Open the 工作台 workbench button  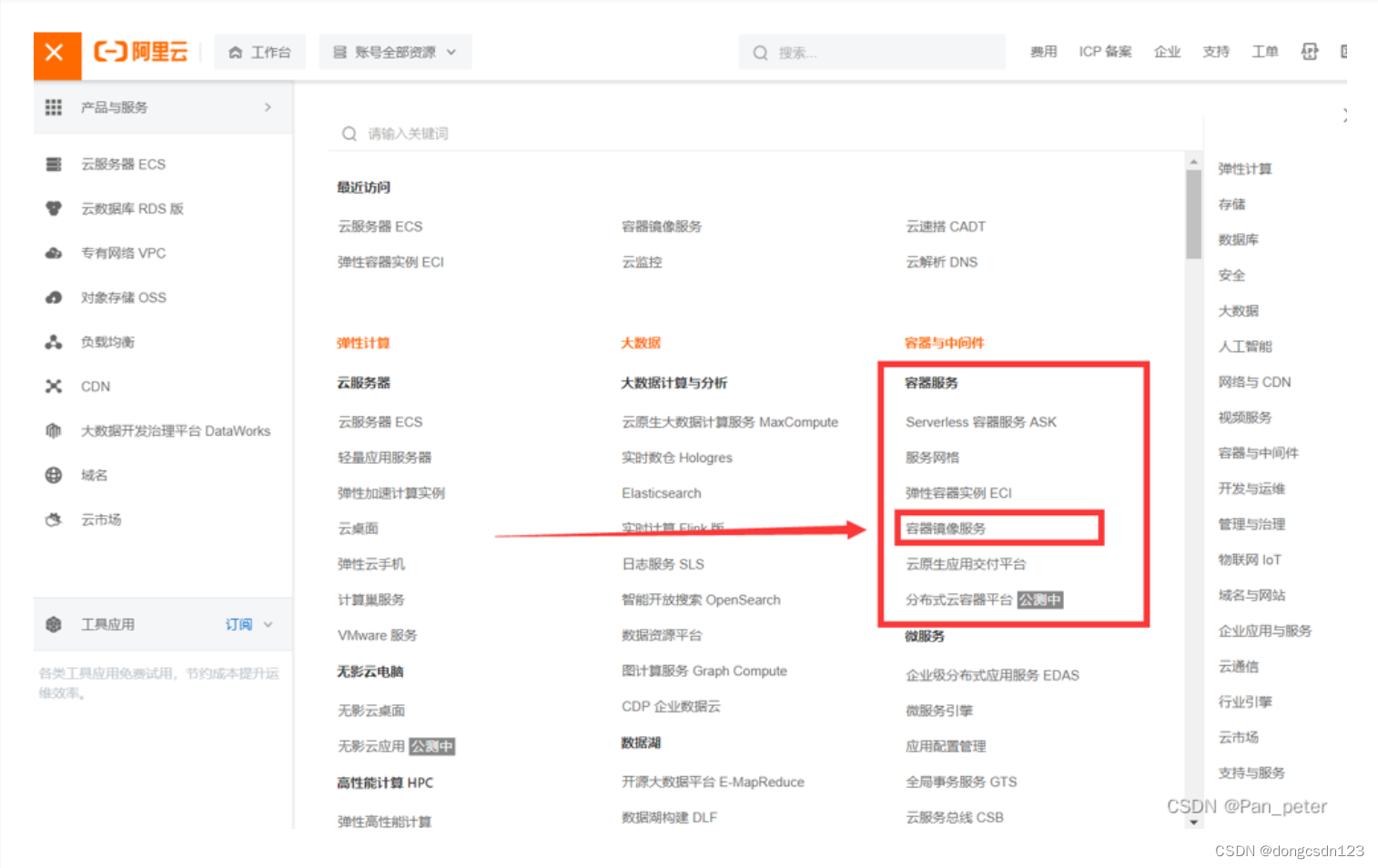(x=260, y=53)
